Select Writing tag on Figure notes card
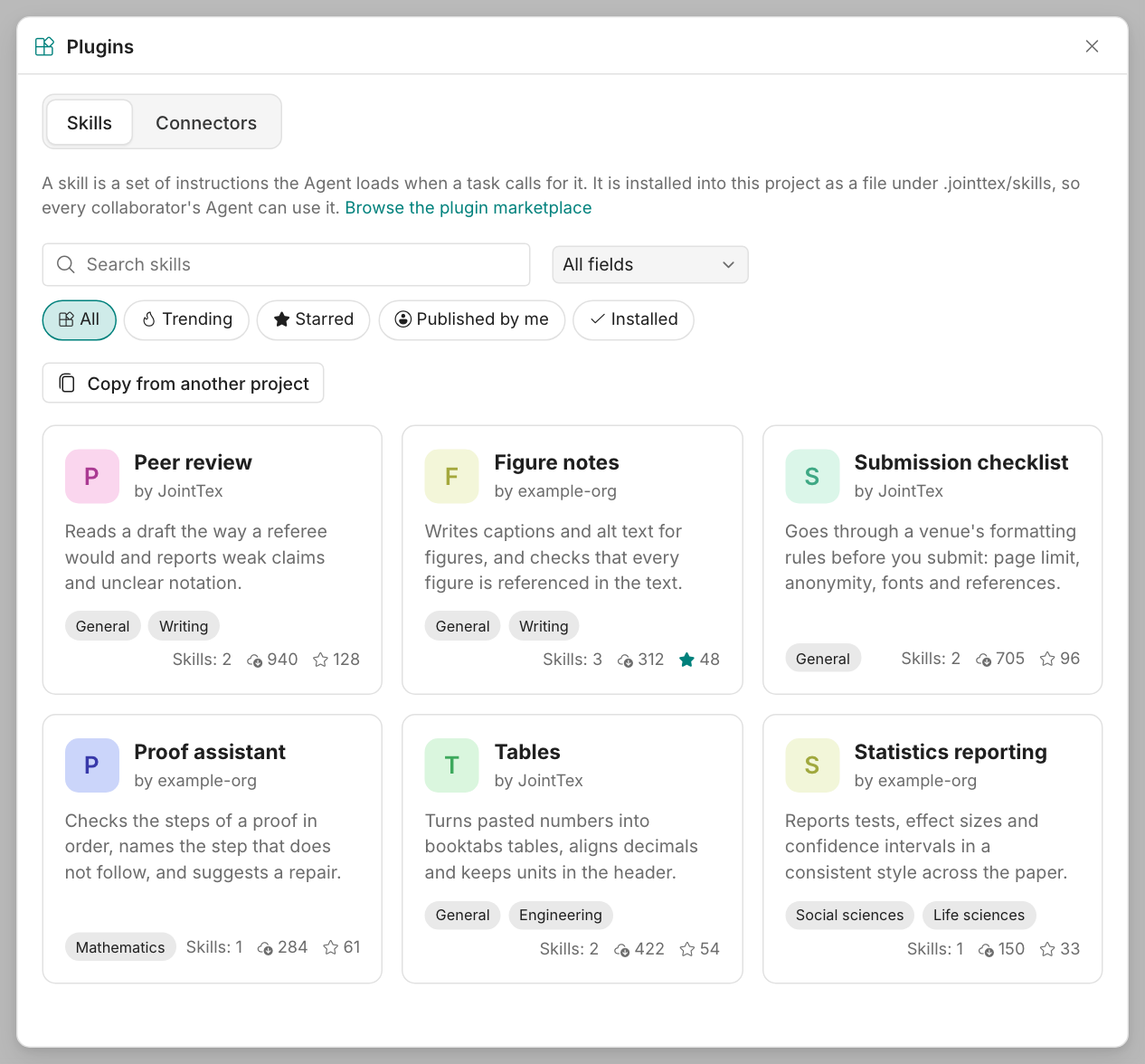The width and height of the screenshot is (1145, 1064). [x=544, y=626]
